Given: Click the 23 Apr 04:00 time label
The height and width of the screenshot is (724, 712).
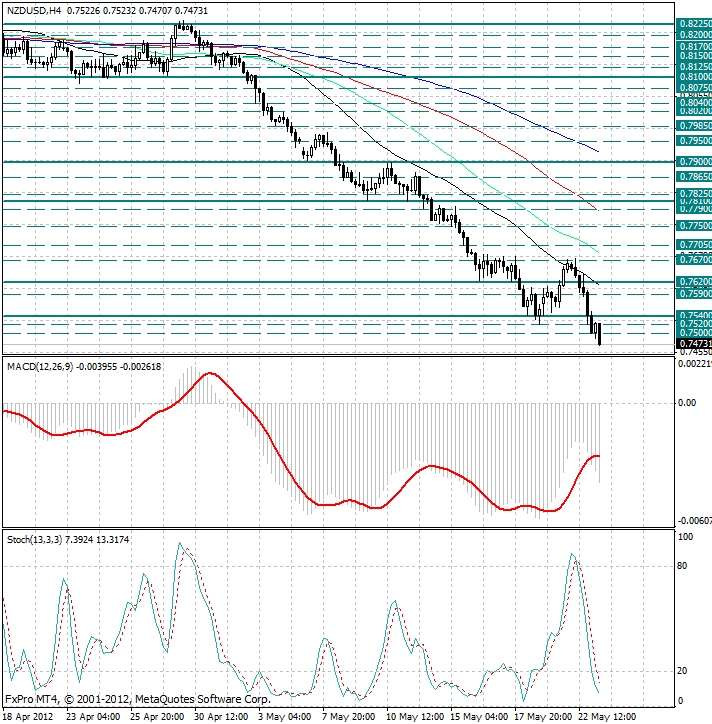Looking at the screenshot, I should coord(93,717).
